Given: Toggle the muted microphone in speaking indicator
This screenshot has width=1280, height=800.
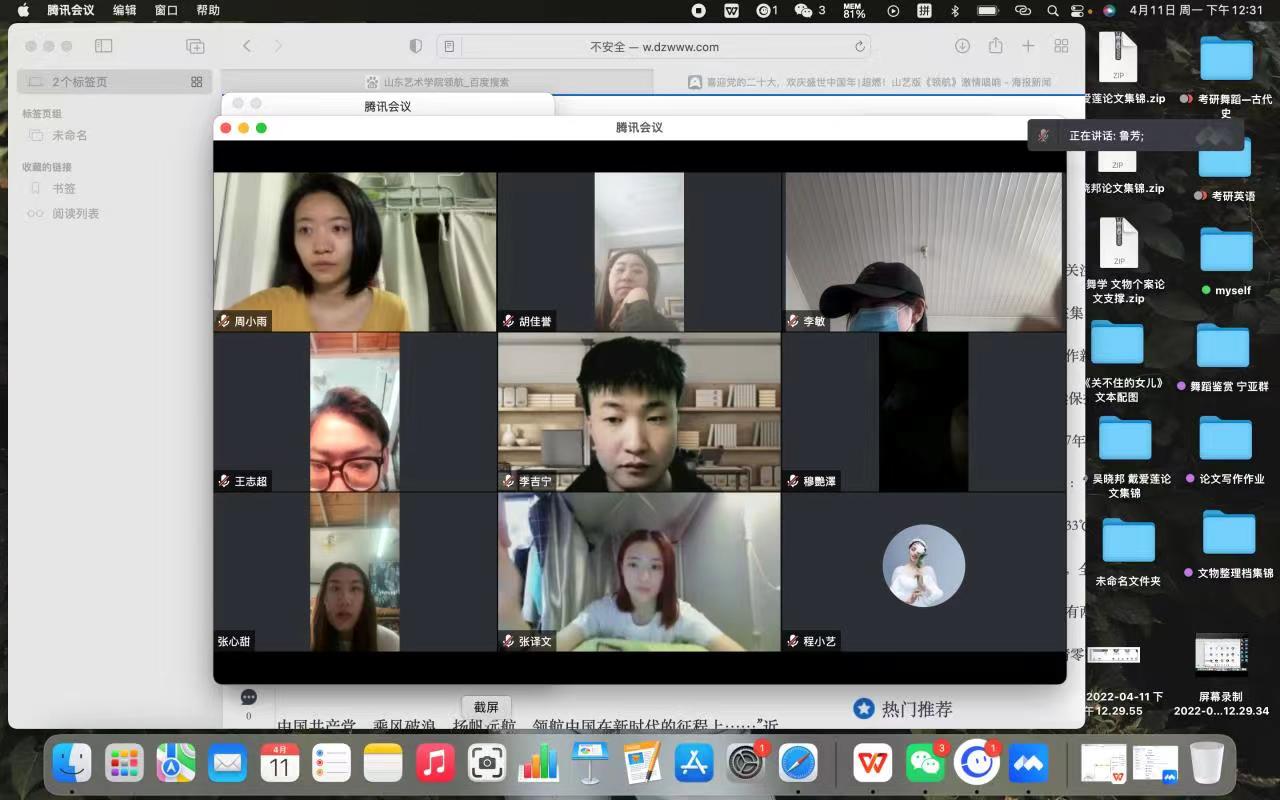Looking at the screenshot, I should [x=1044, y=135].
